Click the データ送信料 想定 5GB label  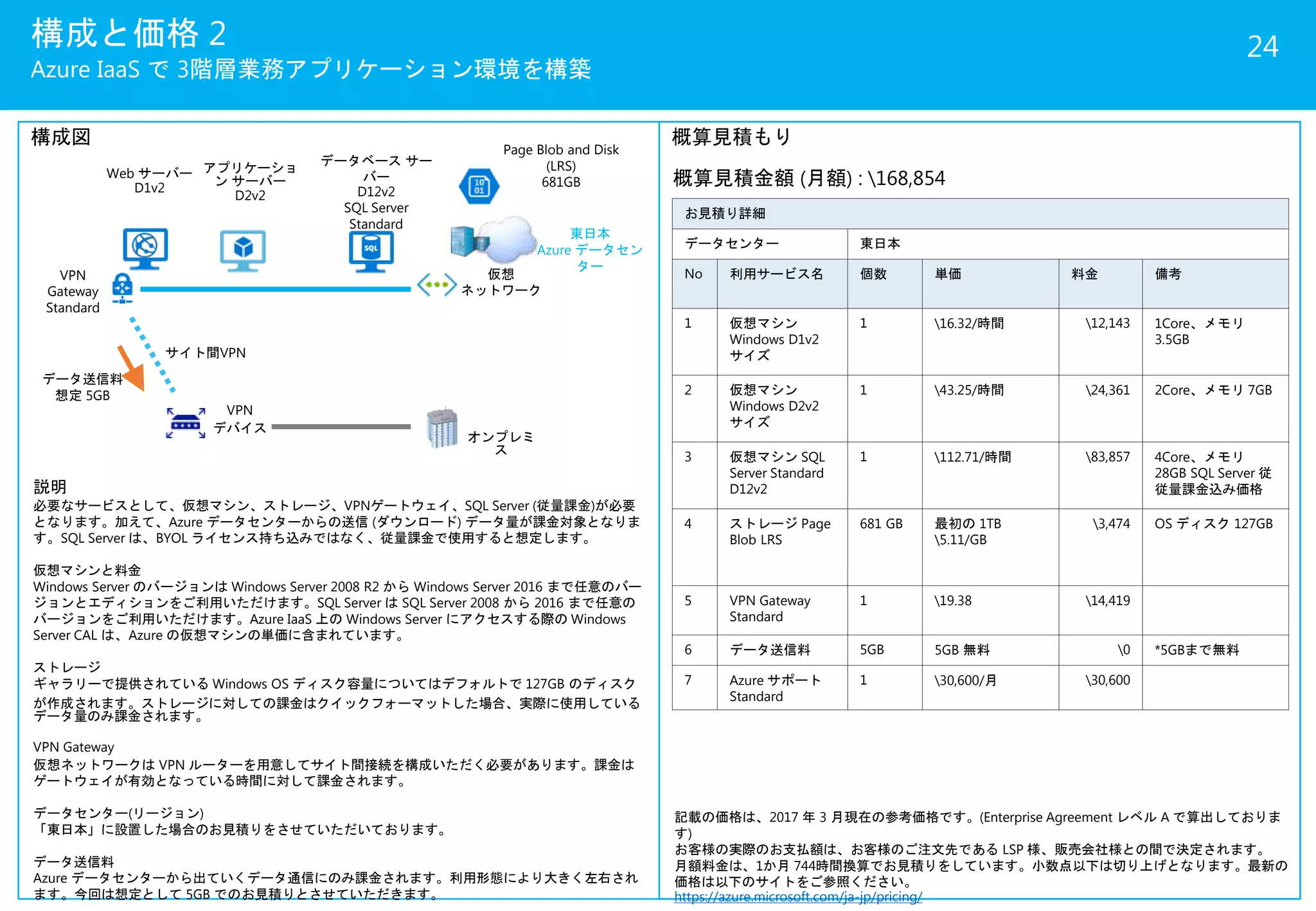point(82,387)
